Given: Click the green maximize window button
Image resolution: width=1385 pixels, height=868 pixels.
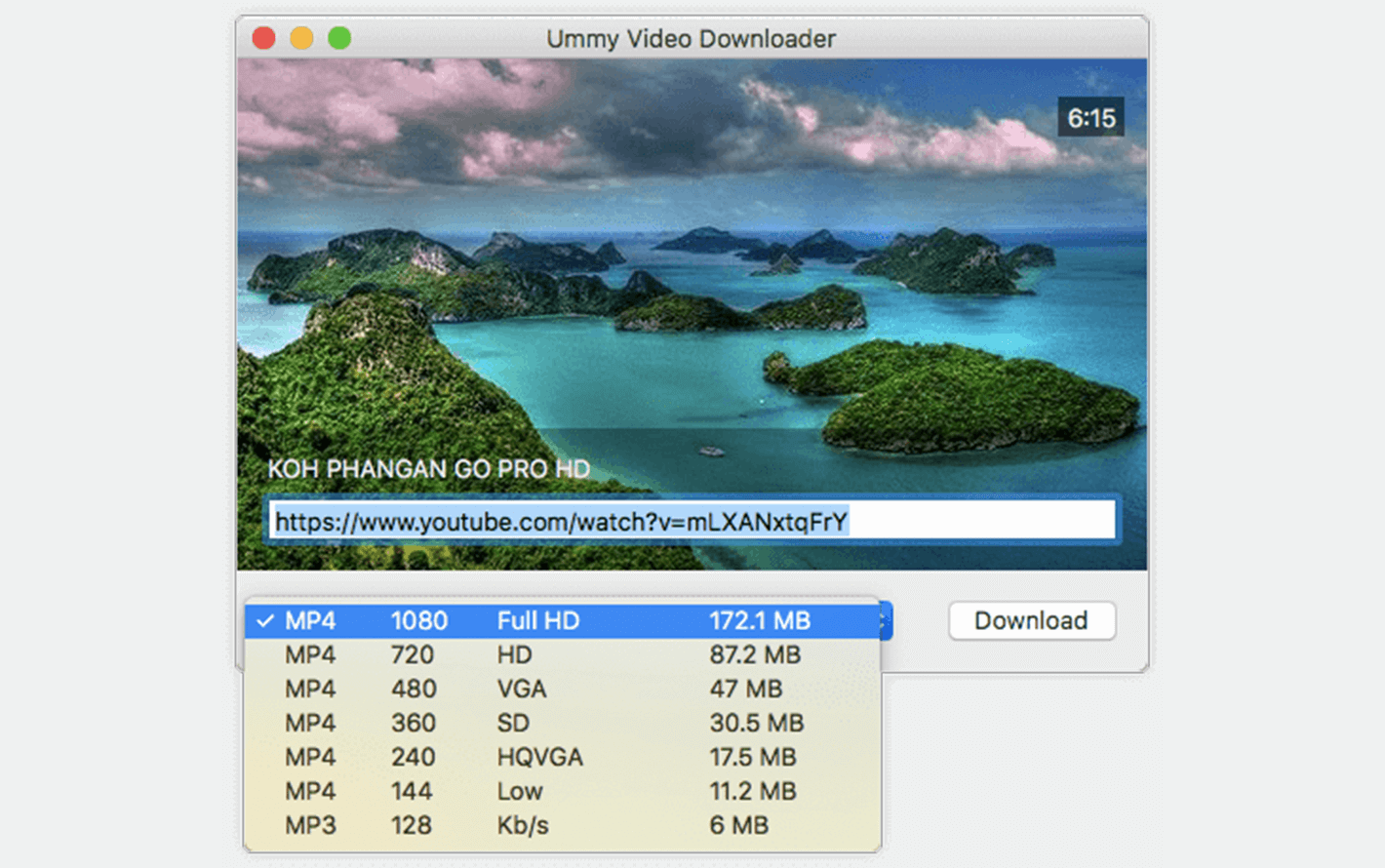Looking at the screenshot, I should (339, 38).
